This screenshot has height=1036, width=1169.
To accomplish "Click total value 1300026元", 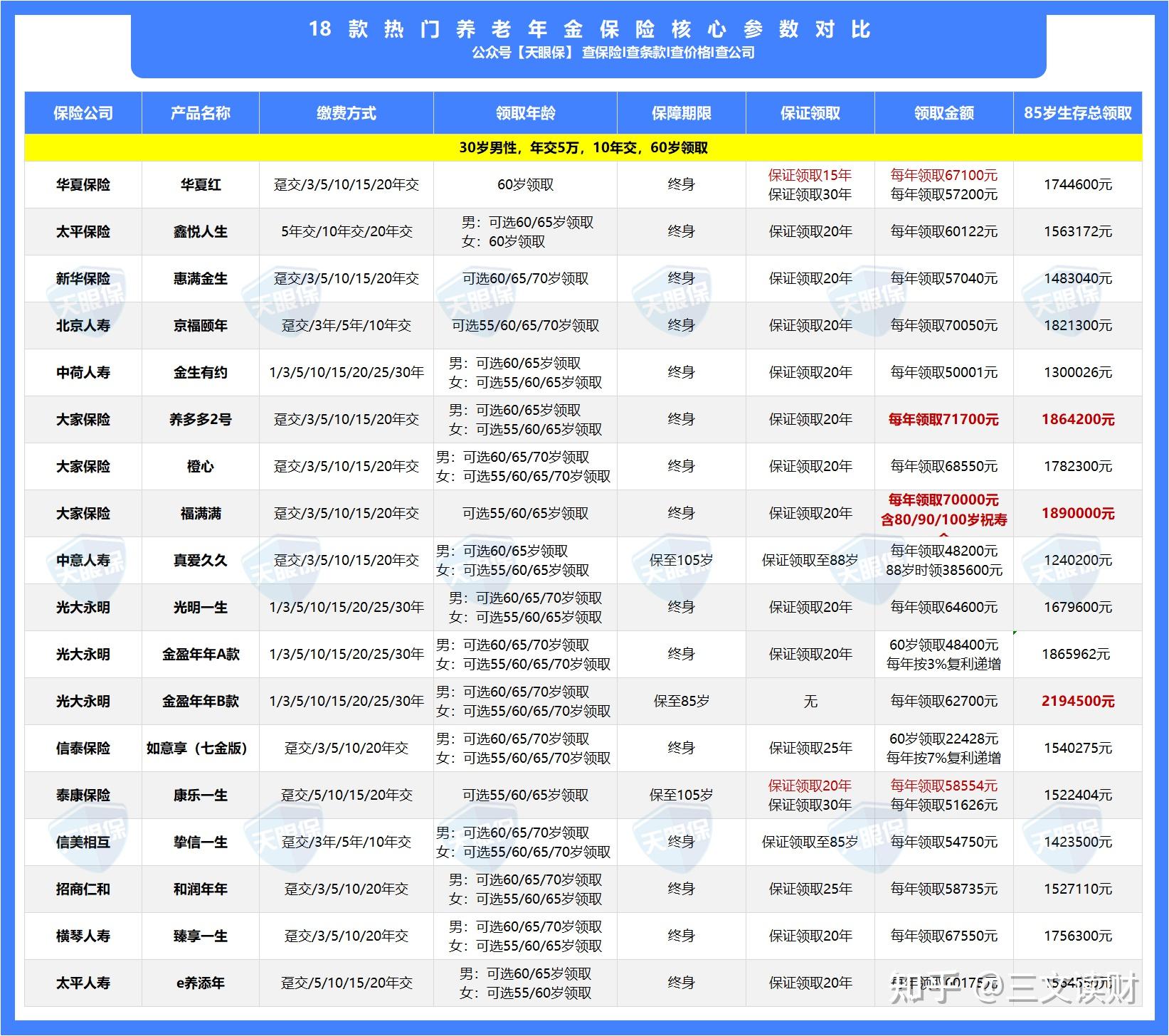I will click(1078, 373).
